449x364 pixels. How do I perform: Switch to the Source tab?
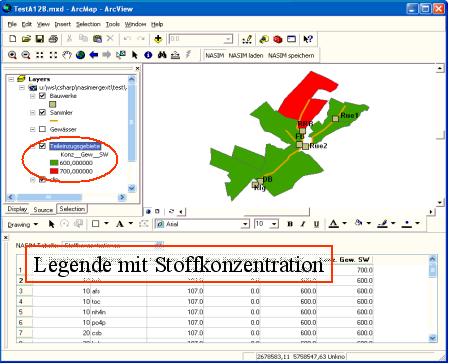[43, 210]
